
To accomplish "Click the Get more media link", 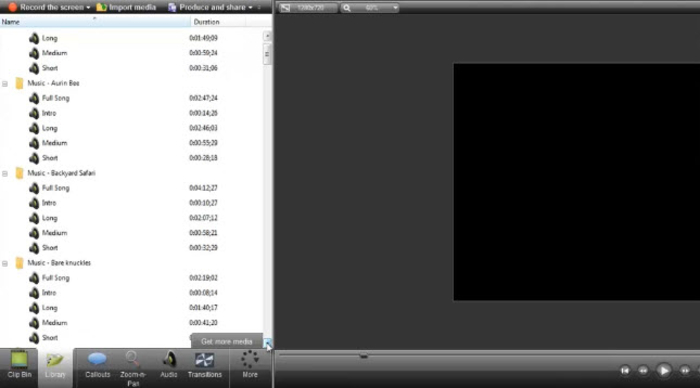I will point(226,342).
